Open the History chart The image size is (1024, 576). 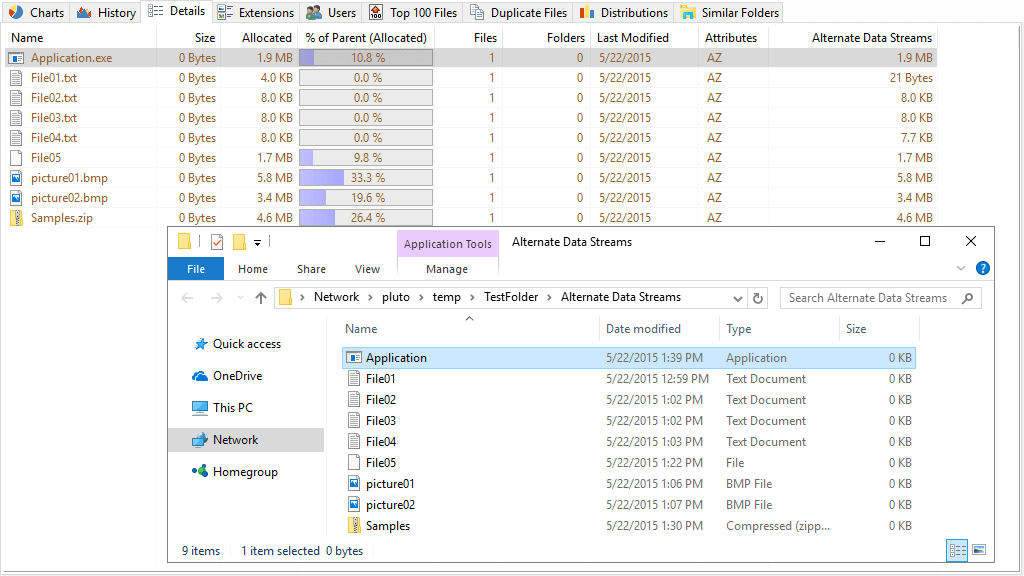coord(105,12)
